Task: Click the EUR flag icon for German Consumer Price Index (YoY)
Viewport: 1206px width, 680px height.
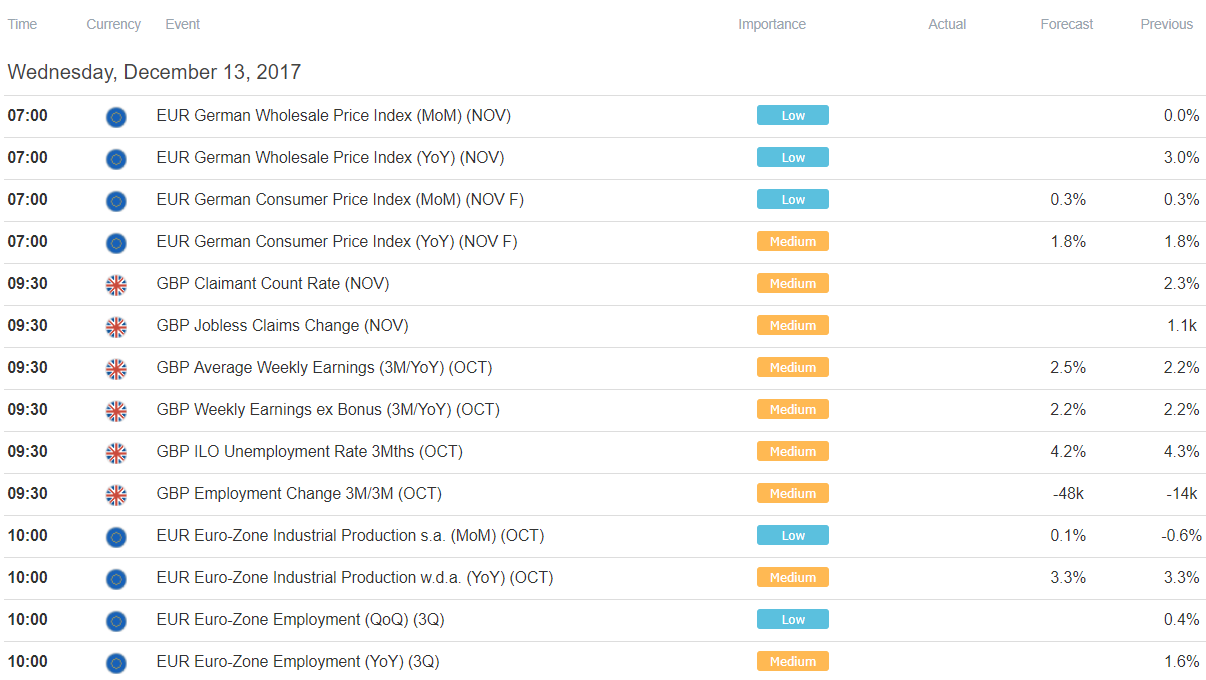Action: (116, 243)
